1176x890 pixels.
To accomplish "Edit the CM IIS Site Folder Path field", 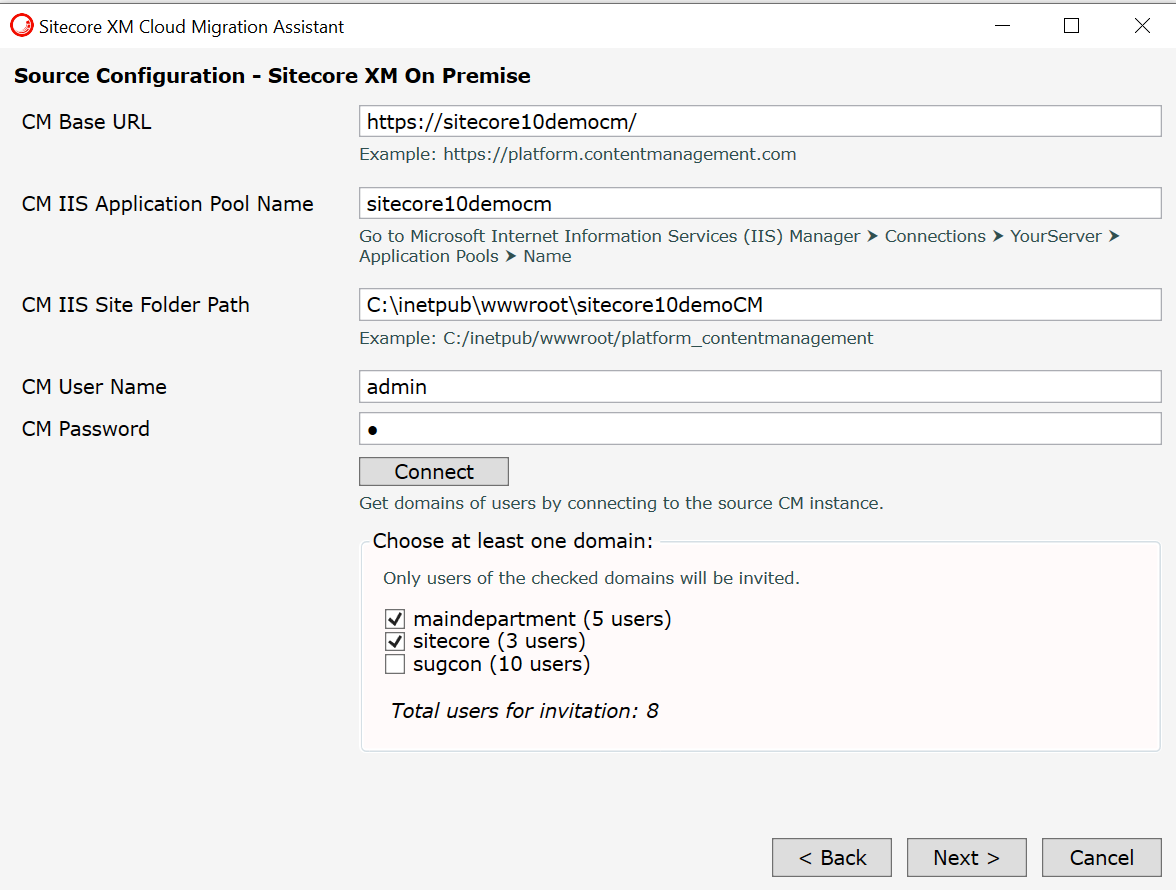I will click(x=760, y=305).
